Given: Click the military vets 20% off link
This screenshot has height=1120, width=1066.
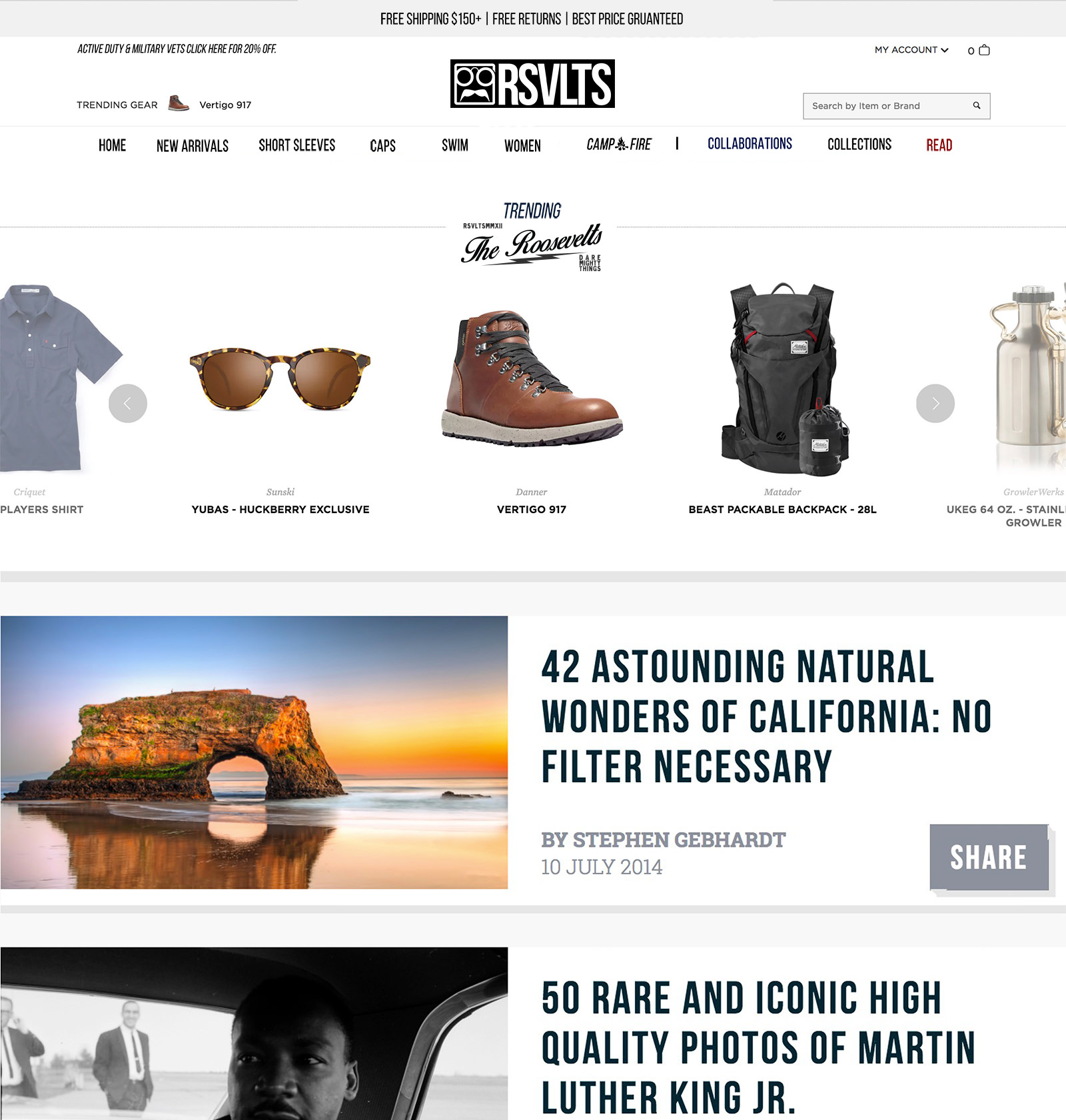Looking at the screenshot, I should click(x=177, y=49).
